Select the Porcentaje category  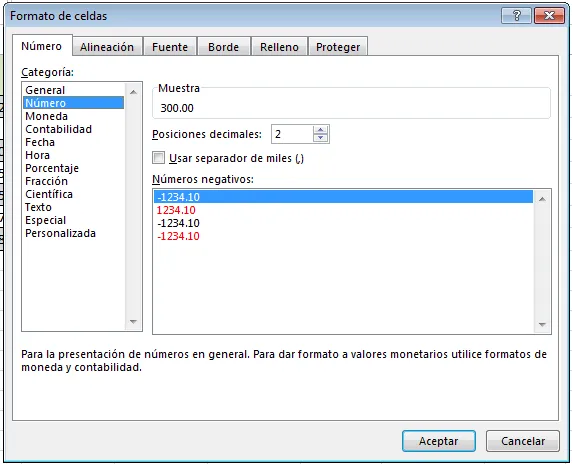click(73, 168)
